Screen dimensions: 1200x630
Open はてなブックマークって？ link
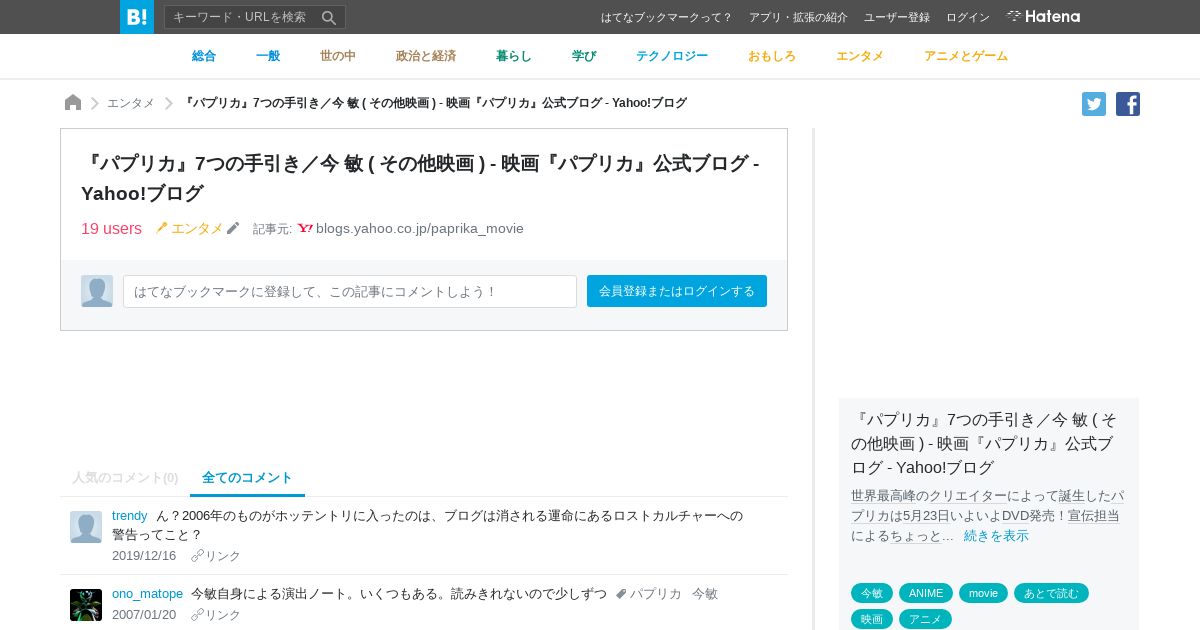point(666,17)
